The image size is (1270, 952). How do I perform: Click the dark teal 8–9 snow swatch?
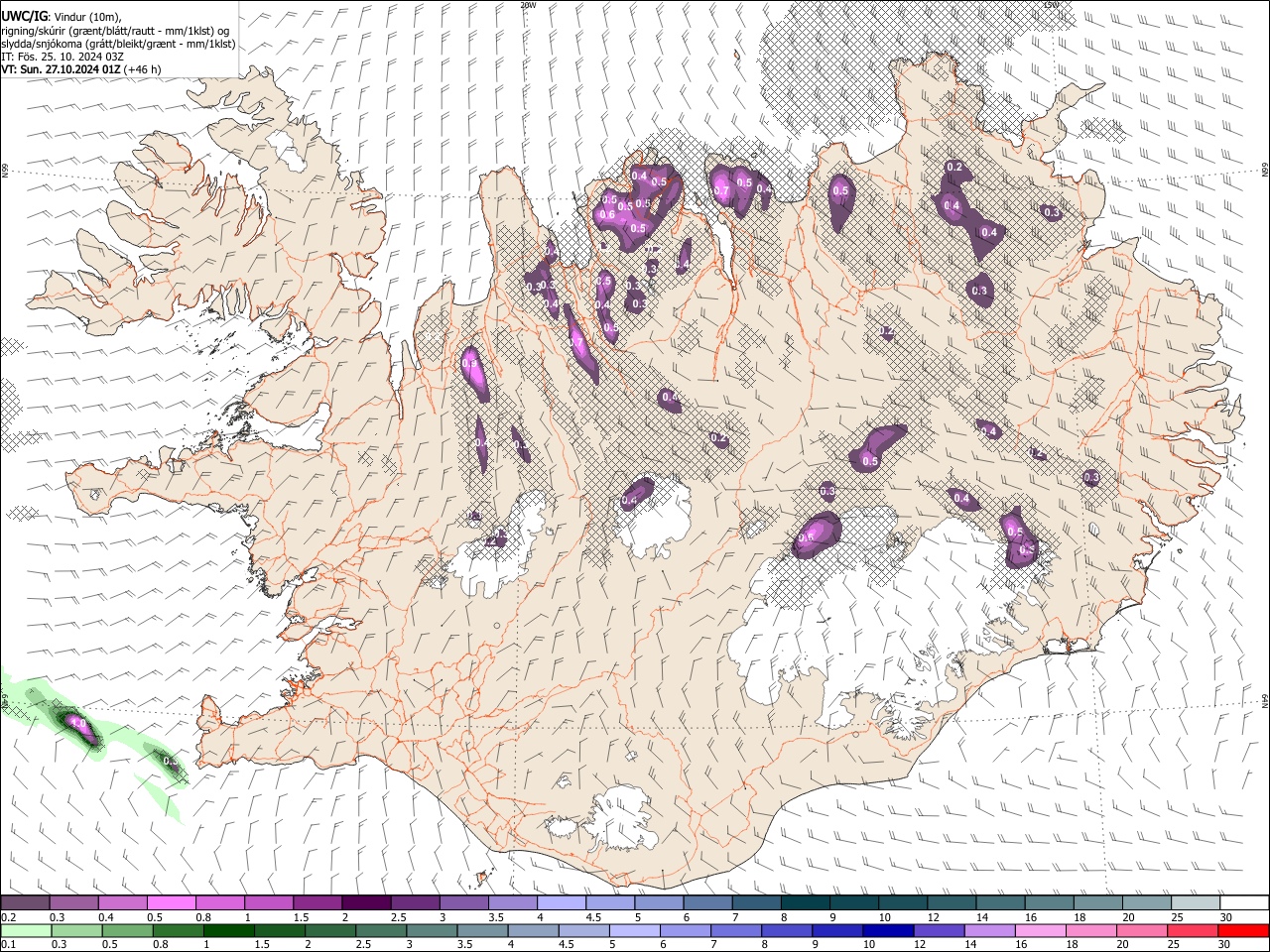coord(806,903)
